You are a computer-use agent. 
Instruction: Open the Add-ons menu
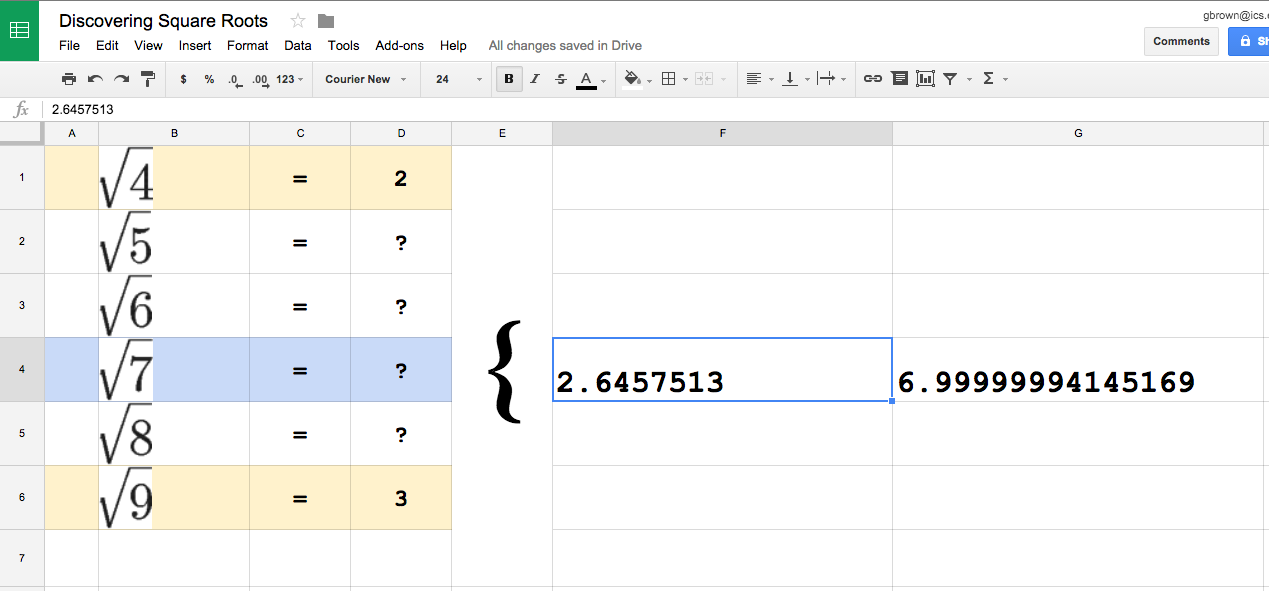[x=399, y=45]
